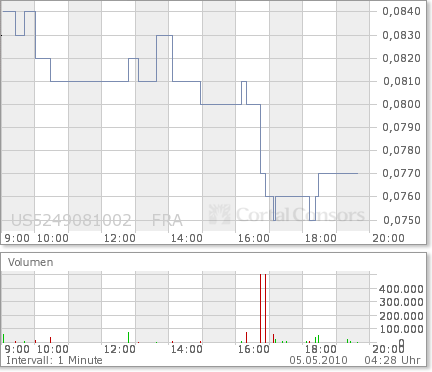Select 12:00 on the price chart time axis
432x372 pixels.
120,238
